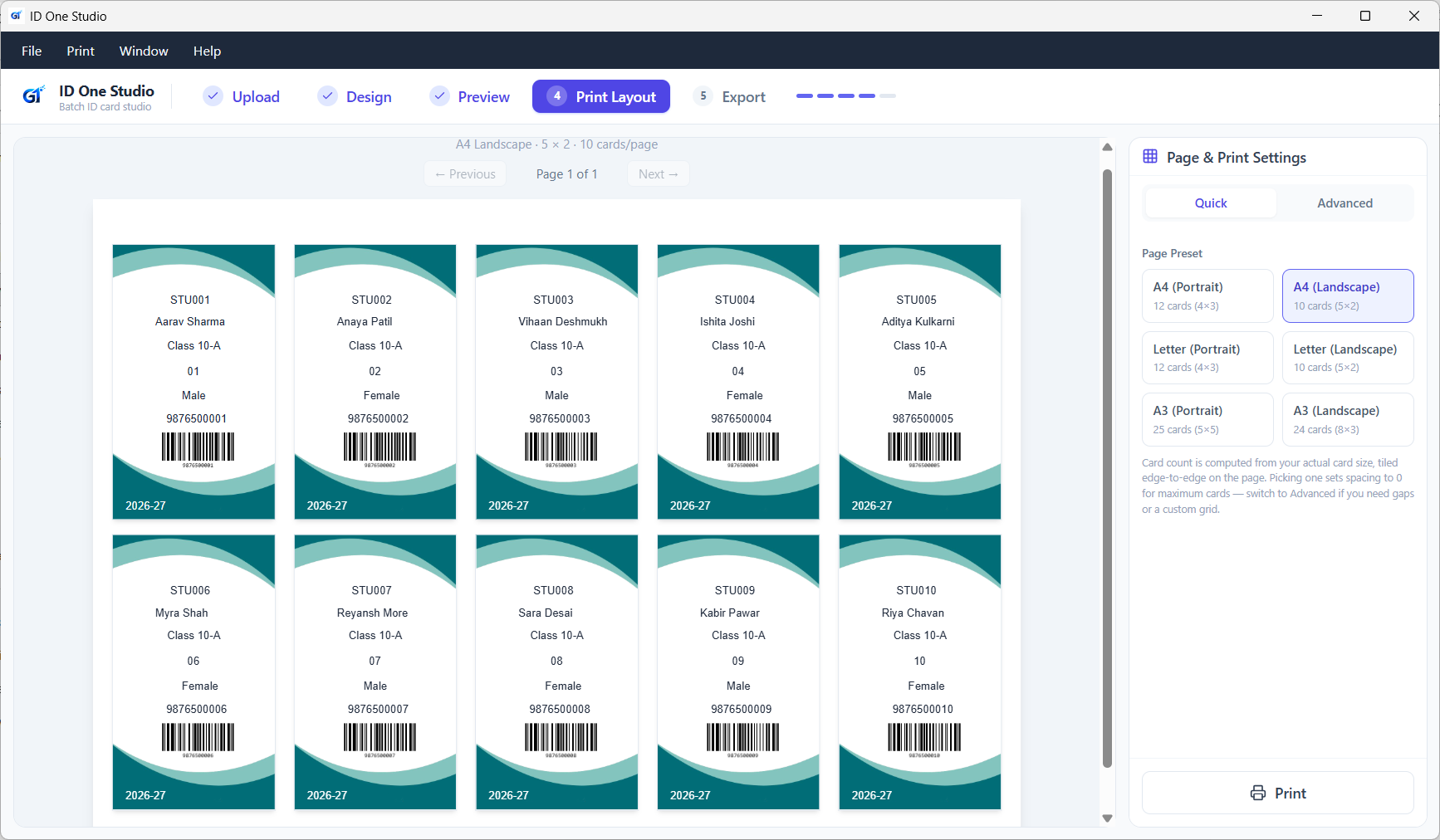
Task: Select the Print Layout step
Action: (x=601, y=96)
